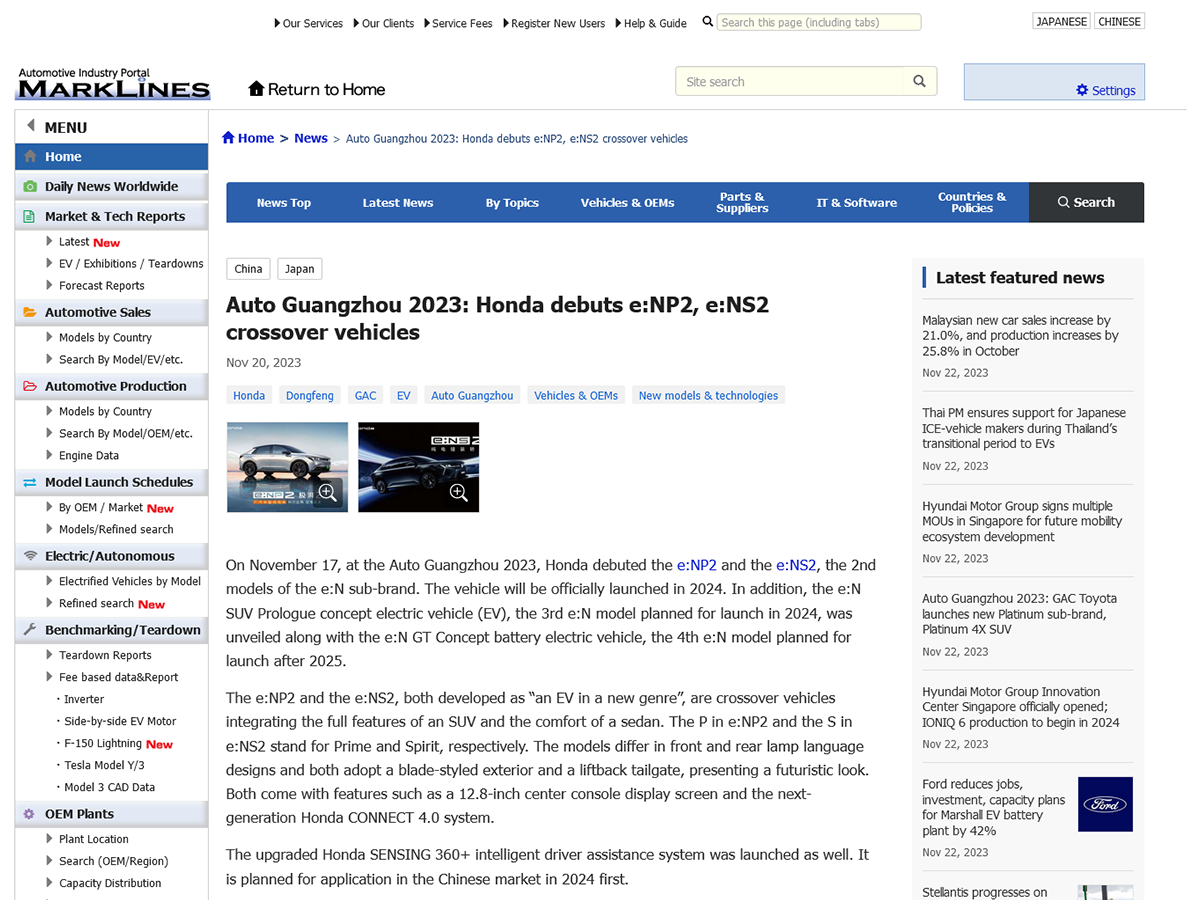Open the e:NP2 link in the article
Image resolution: width=1200 pixels, height=900 pixels.
tap(697, 565)
